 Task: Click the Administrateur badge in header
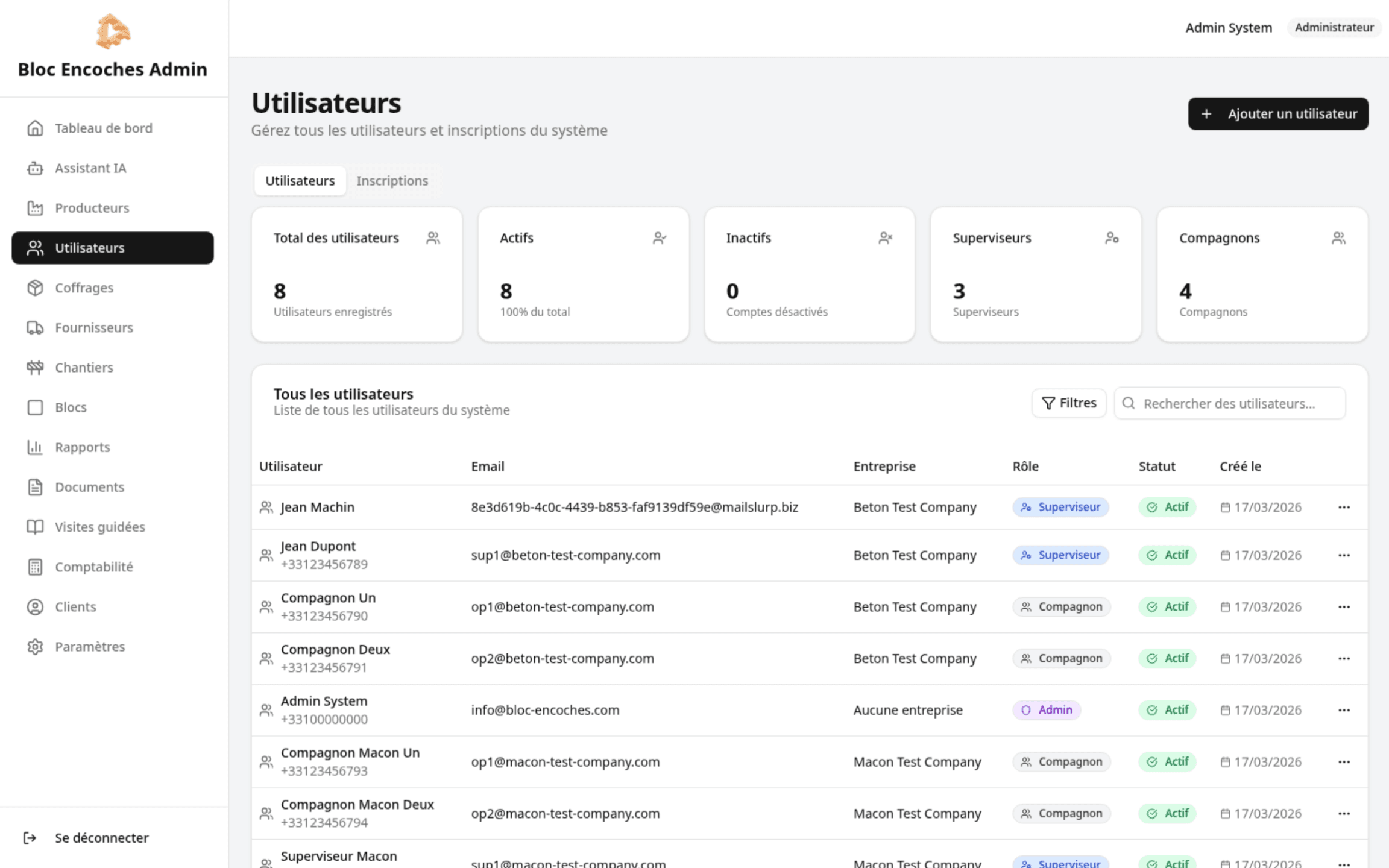pyautogui.click(x=1334, y=28)
